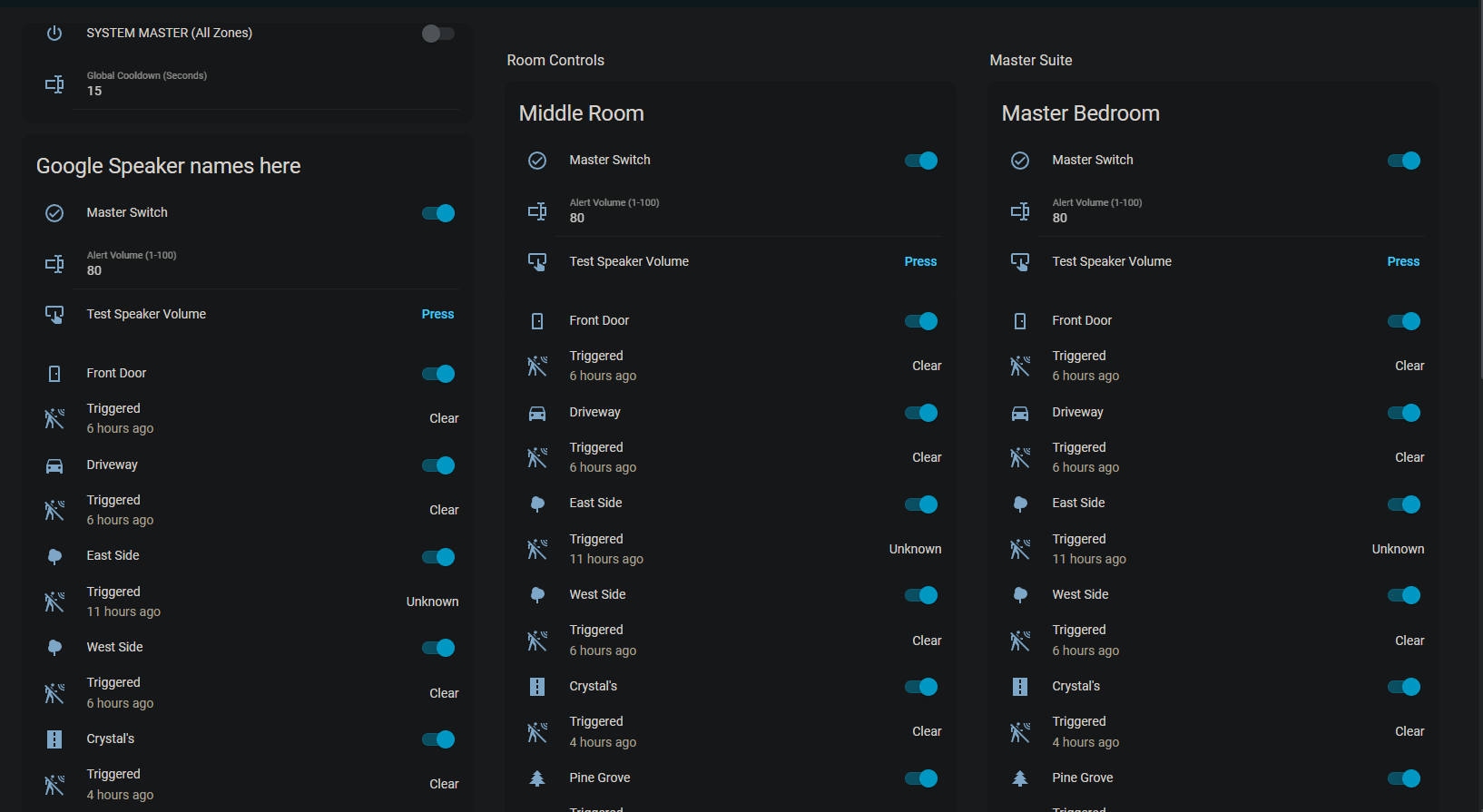1483x812 pixels.
Task: Click the West Side tree icon in Google Speaker card
Action: coord(54,648)
